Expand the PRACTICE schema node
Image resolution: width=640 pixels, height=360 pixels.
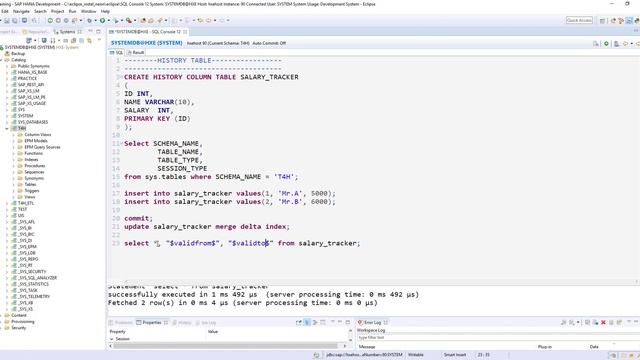[x=7, y=78]
